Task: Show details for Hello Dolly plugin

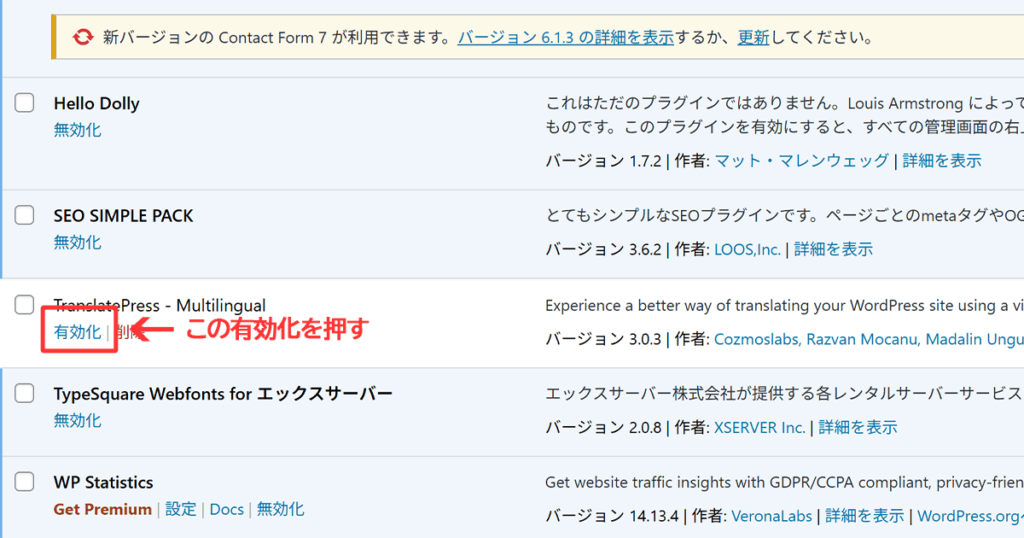Action: [x=941, y=160]
